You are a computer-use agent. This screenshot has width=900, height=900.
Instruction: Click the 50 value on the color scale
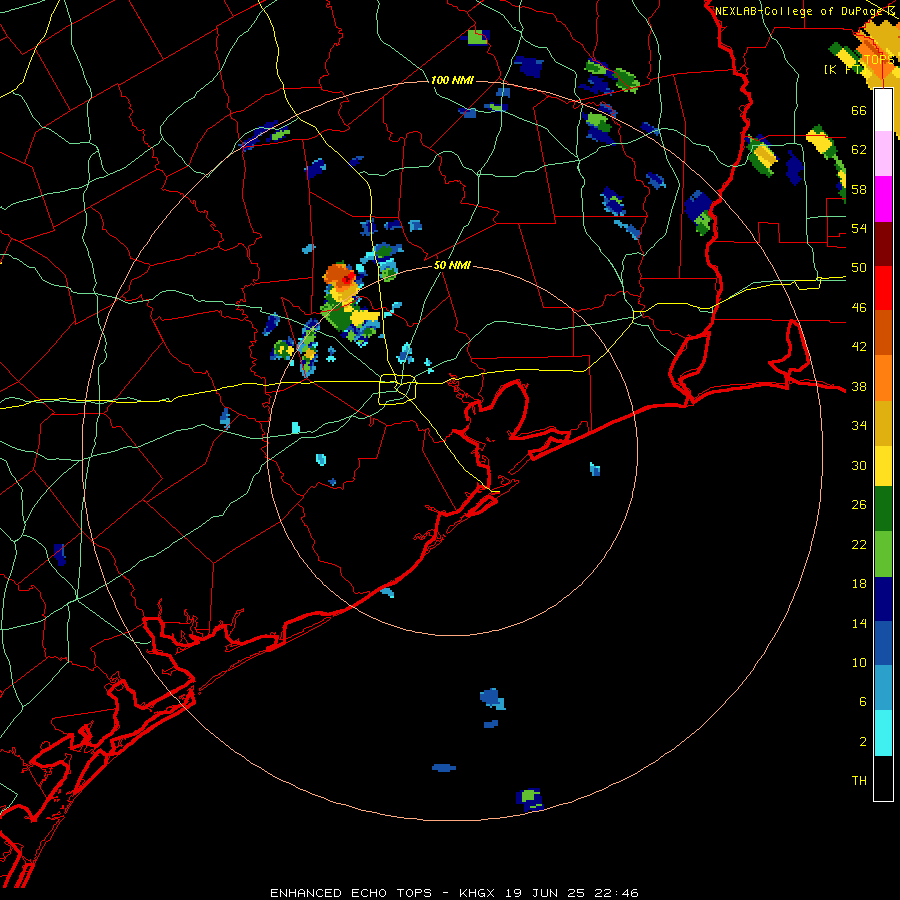tap(859, 268)
